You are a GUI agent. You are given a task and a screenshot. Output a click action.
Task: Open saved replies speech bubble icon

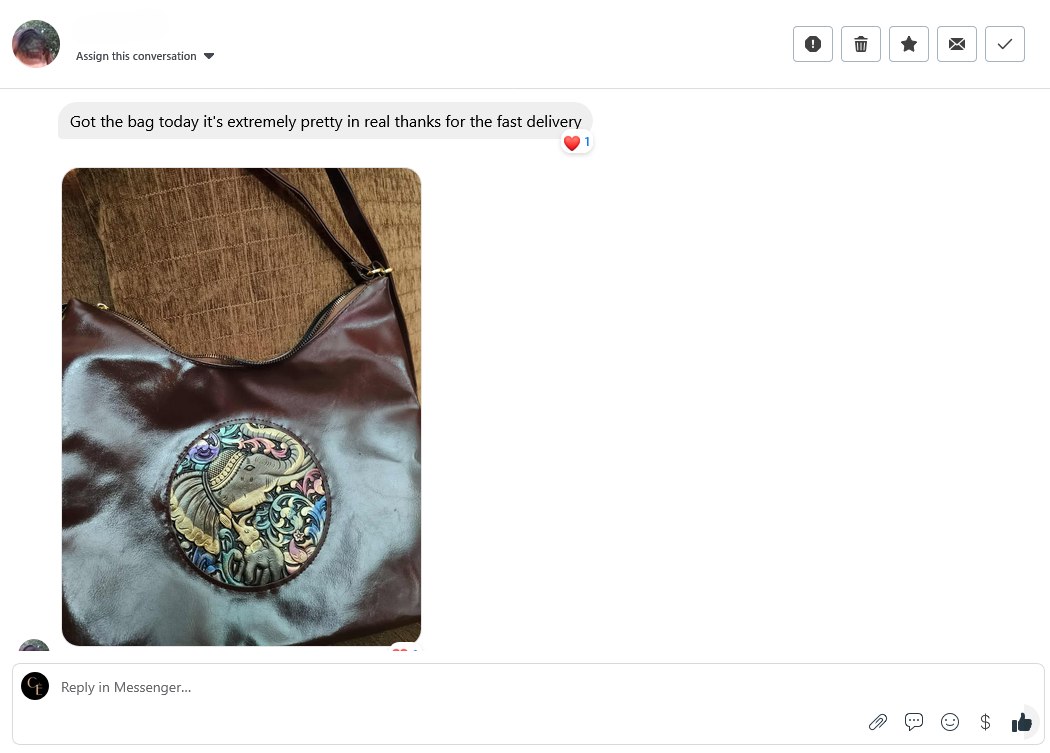point(914,722)
